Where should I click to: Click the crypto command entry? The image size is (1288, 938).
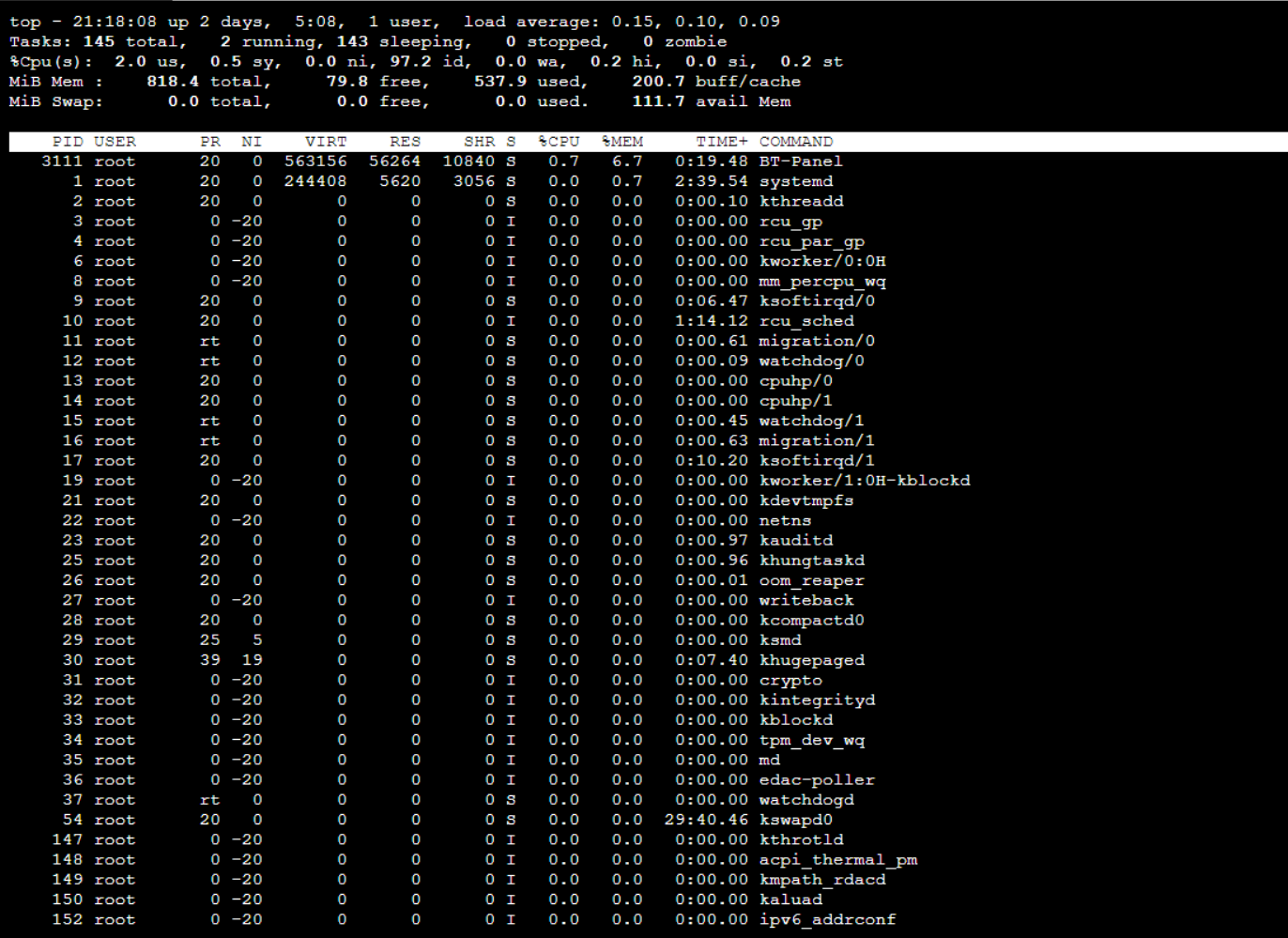(790, 680)
